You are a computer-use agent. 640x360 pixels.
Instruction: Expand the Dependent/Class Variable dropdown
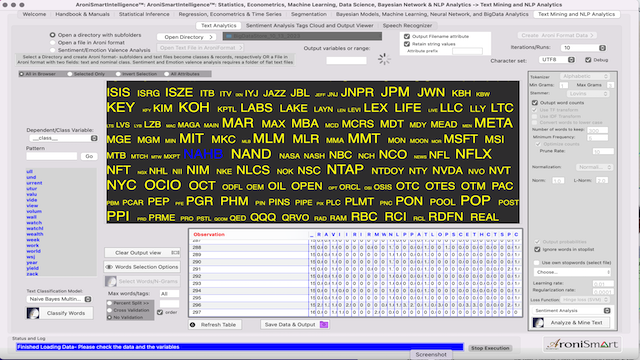62,138
